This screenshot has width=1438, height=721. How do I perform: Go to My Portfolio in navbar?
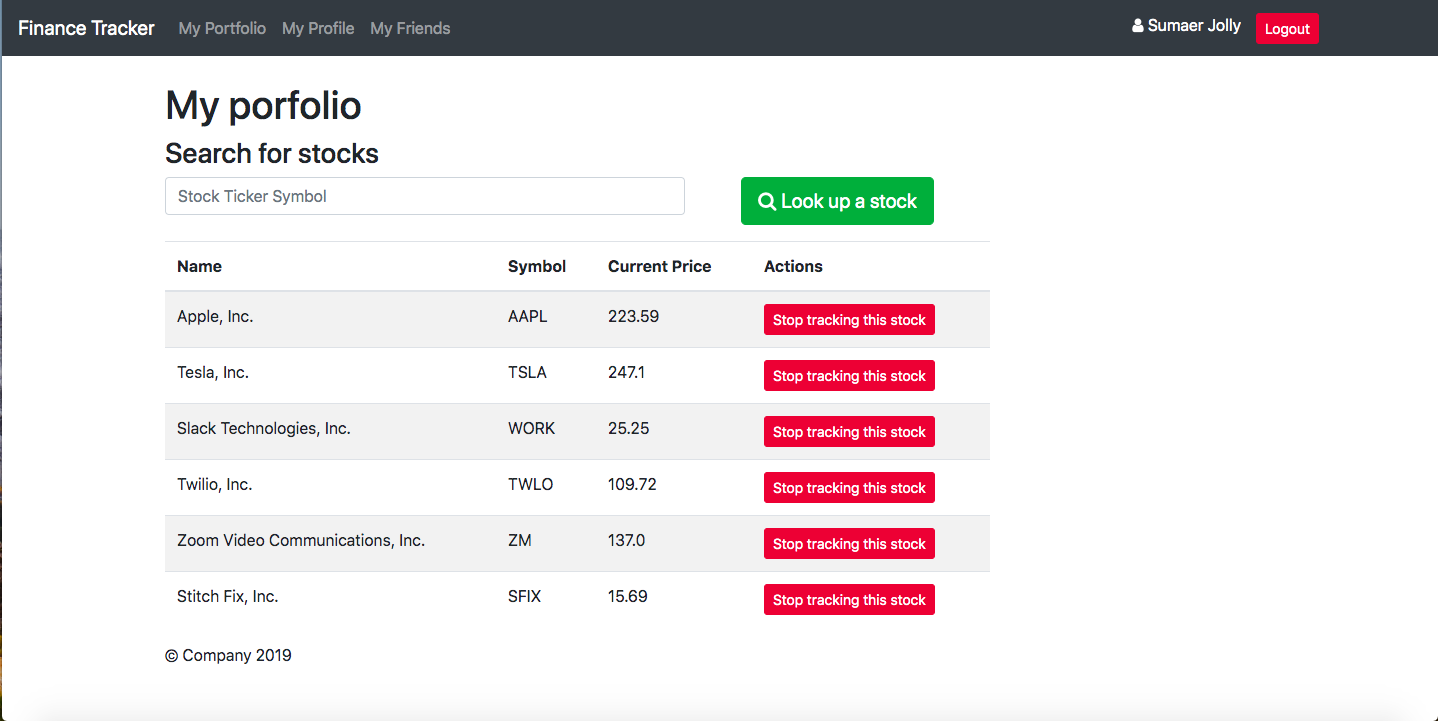point(222,28)
